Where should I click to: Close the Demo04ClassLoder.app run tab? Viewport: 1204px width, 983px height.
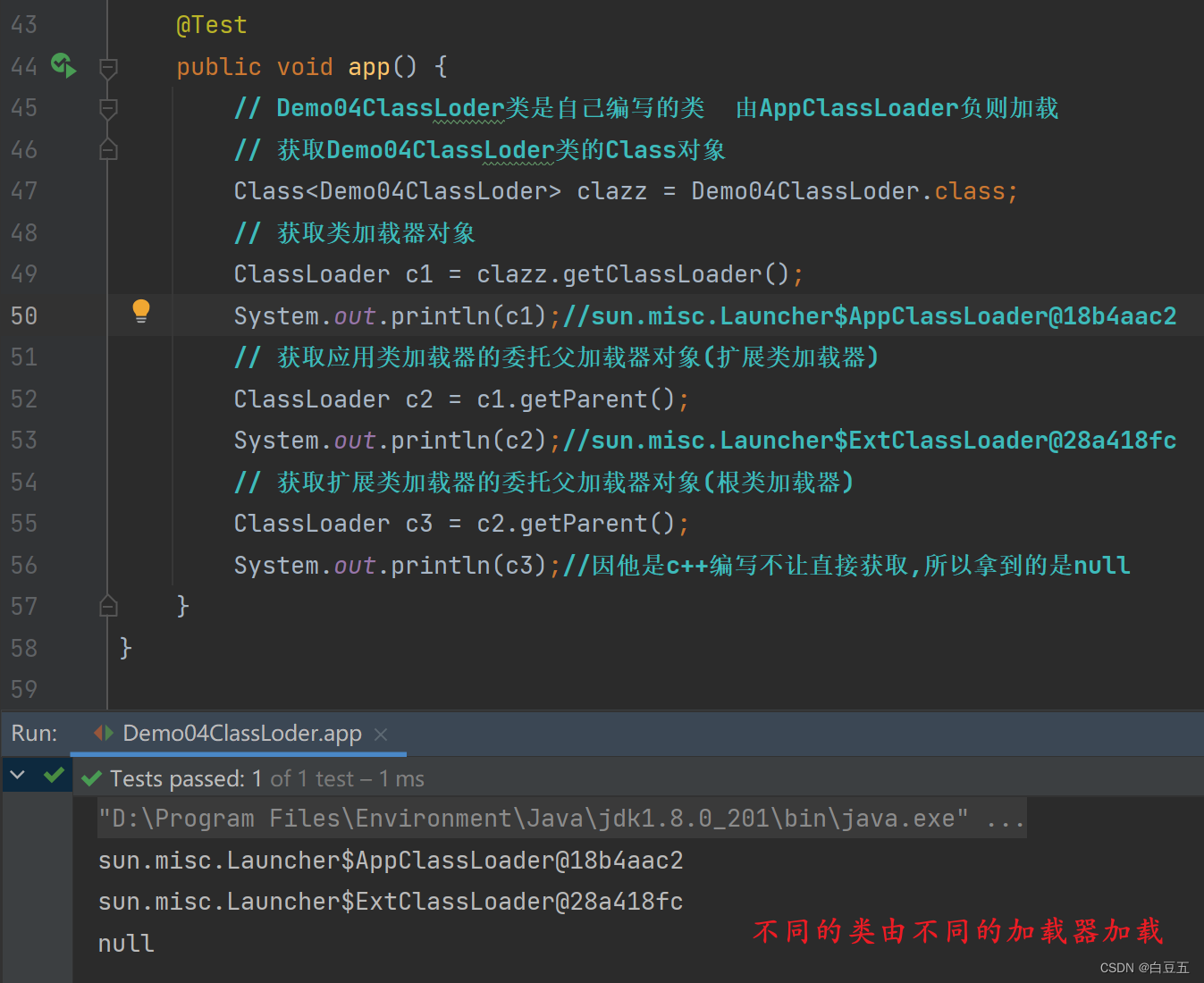(381, 735)
